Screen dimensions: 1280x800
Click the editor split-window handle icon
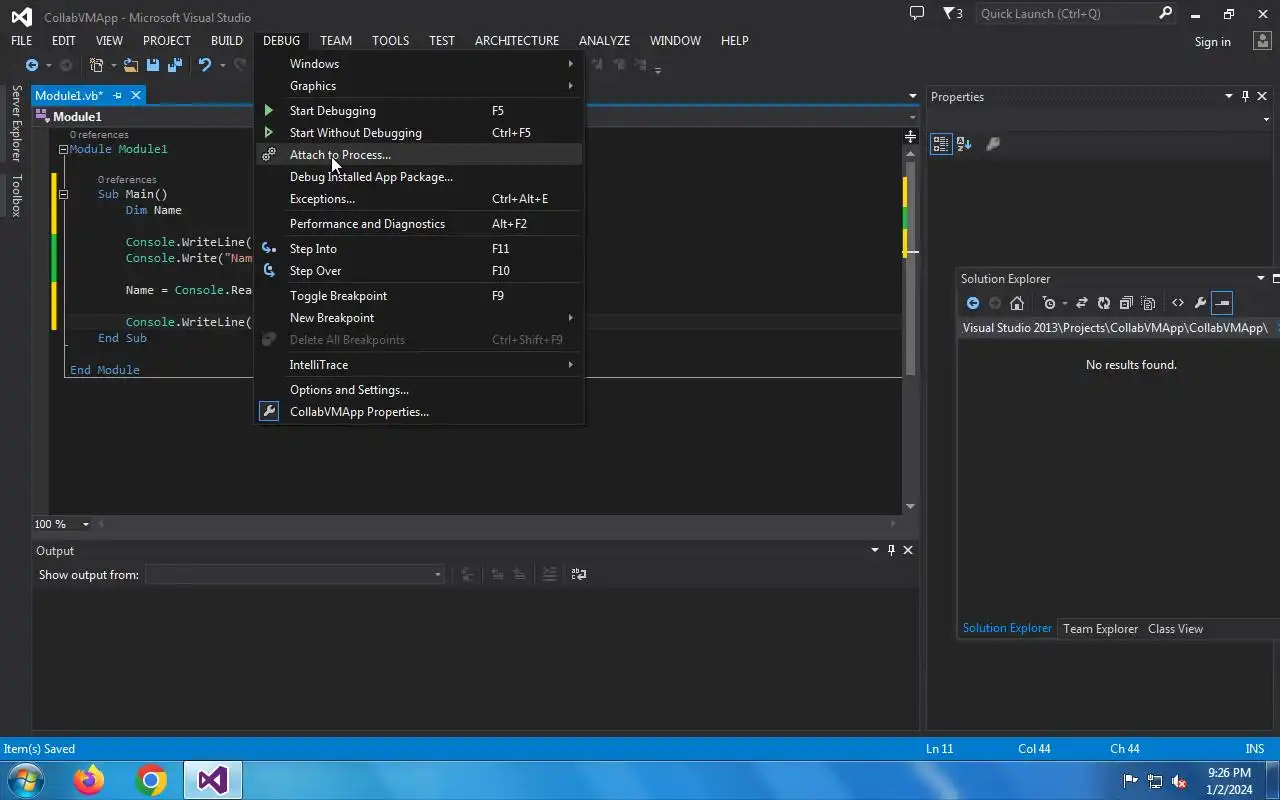[910, 135]
